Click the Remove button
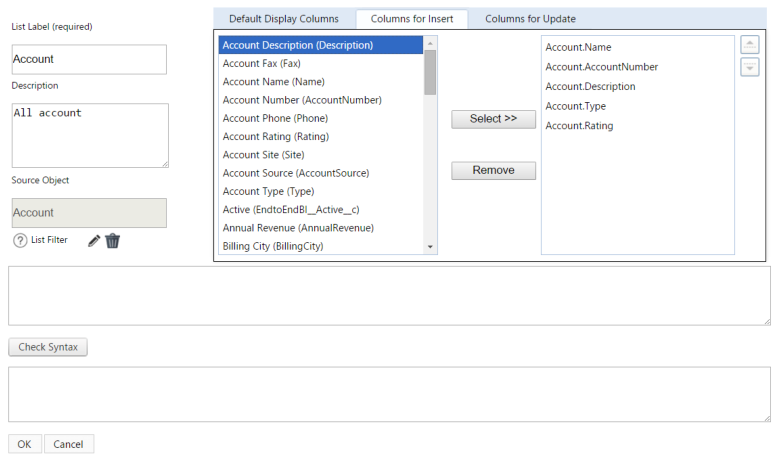The image size is (775, 459). coord(493,170)
